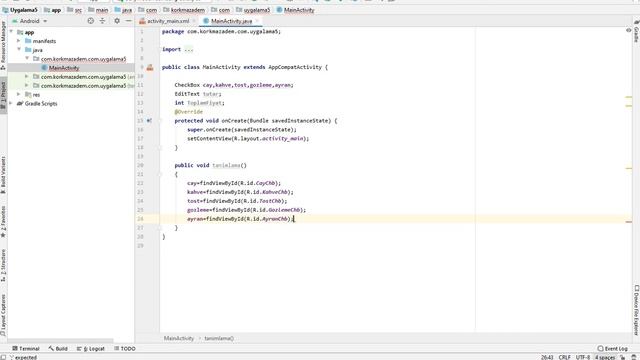This screenshot has width=640, height=360.
Task: Click the 4 spaces indent indicator
Action: (604, 357)
